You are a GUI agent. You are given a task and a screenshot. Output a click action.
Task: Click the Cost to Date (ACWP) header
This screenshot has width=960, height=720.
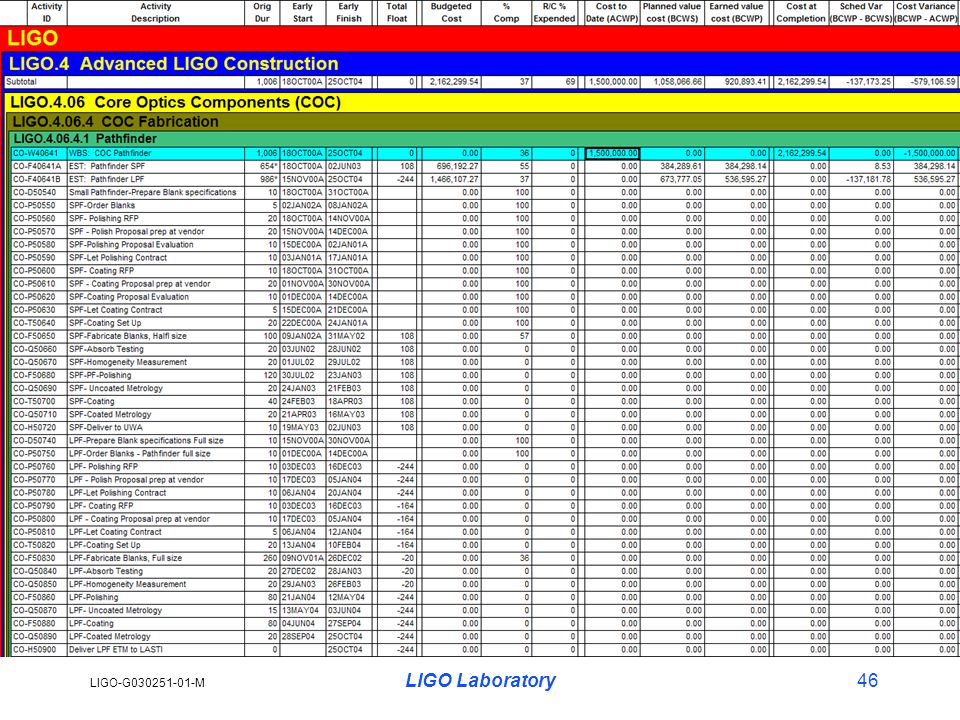click(x=612, y=13)
